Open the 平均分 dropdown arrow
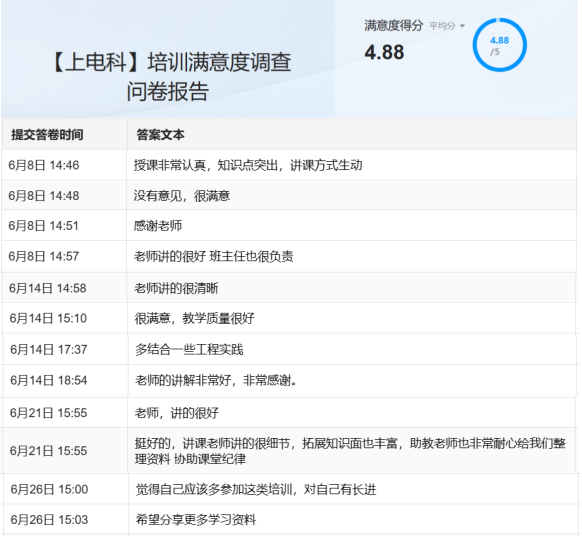The width and height of the screenshot is (582, 537). 462,26
